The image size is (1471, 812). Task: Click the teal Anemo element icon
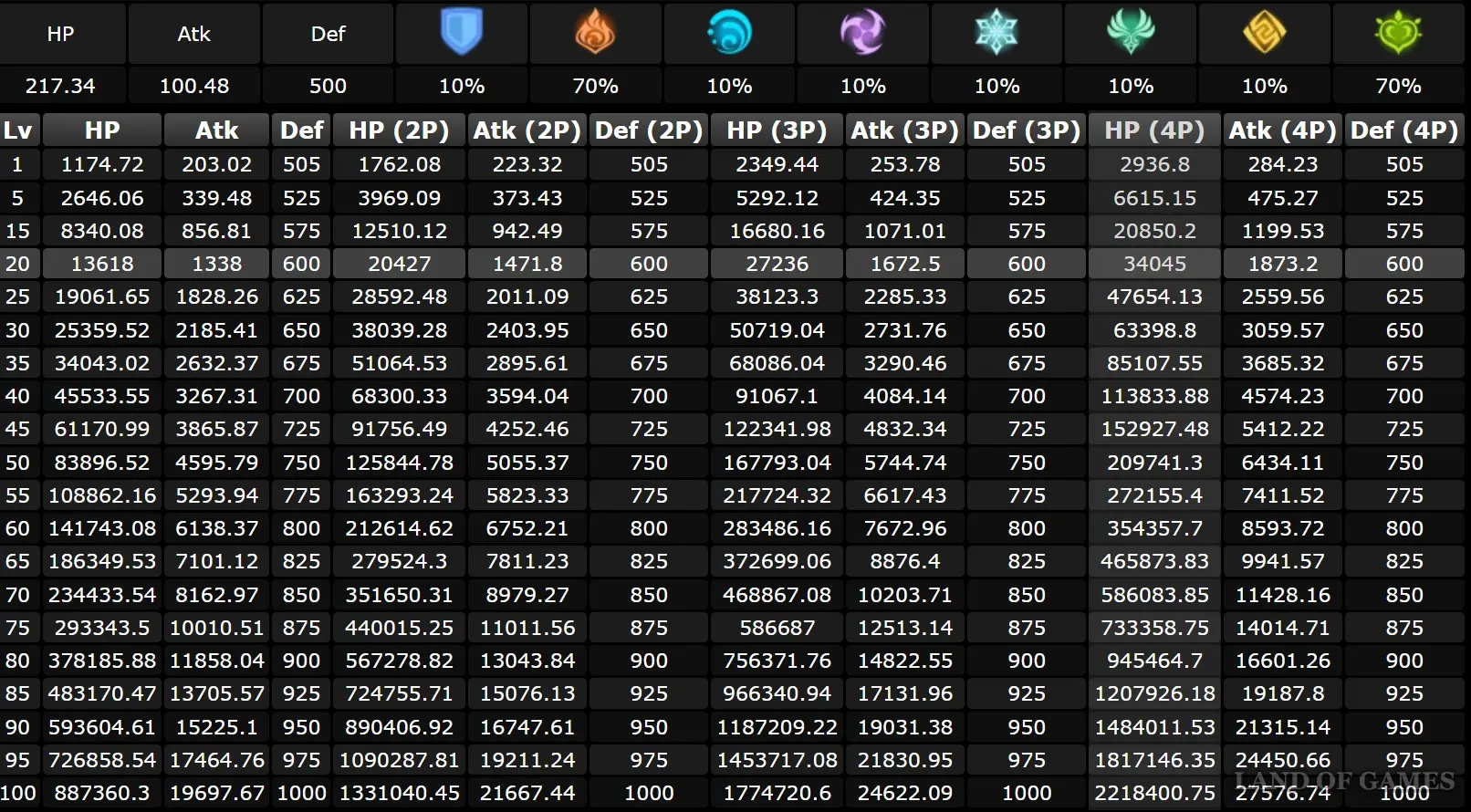[1131, 33]
